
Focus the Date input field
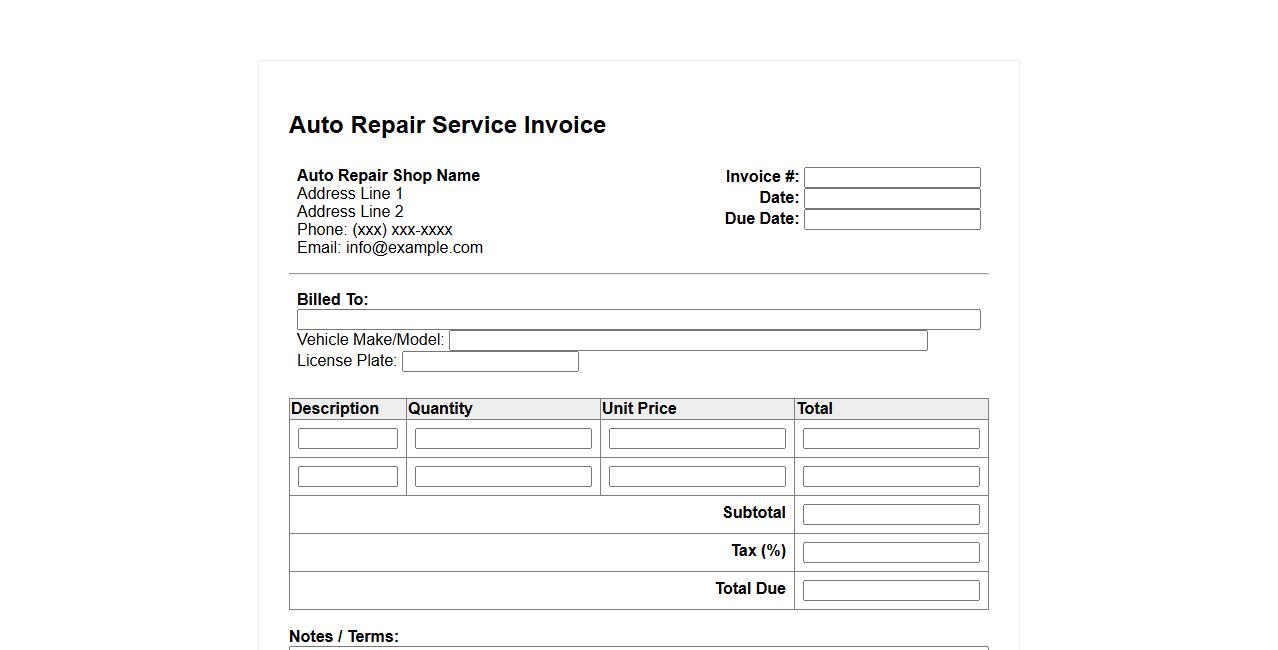(x=892, y=198)
